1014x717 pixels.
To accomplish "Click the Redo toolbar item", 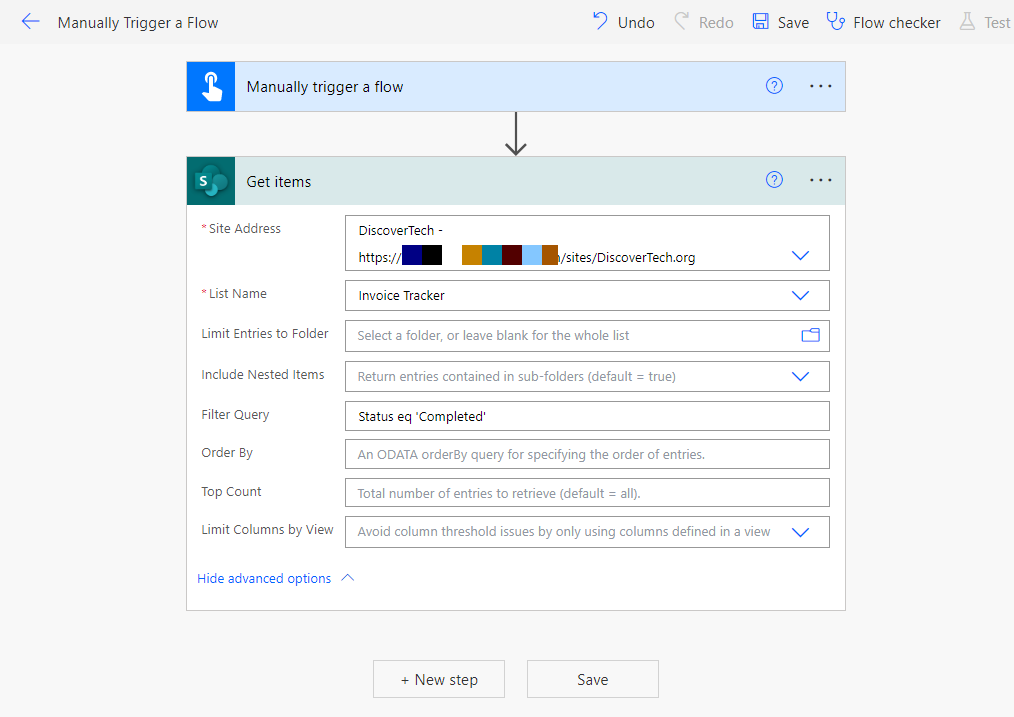I will [x=704, y=23].
